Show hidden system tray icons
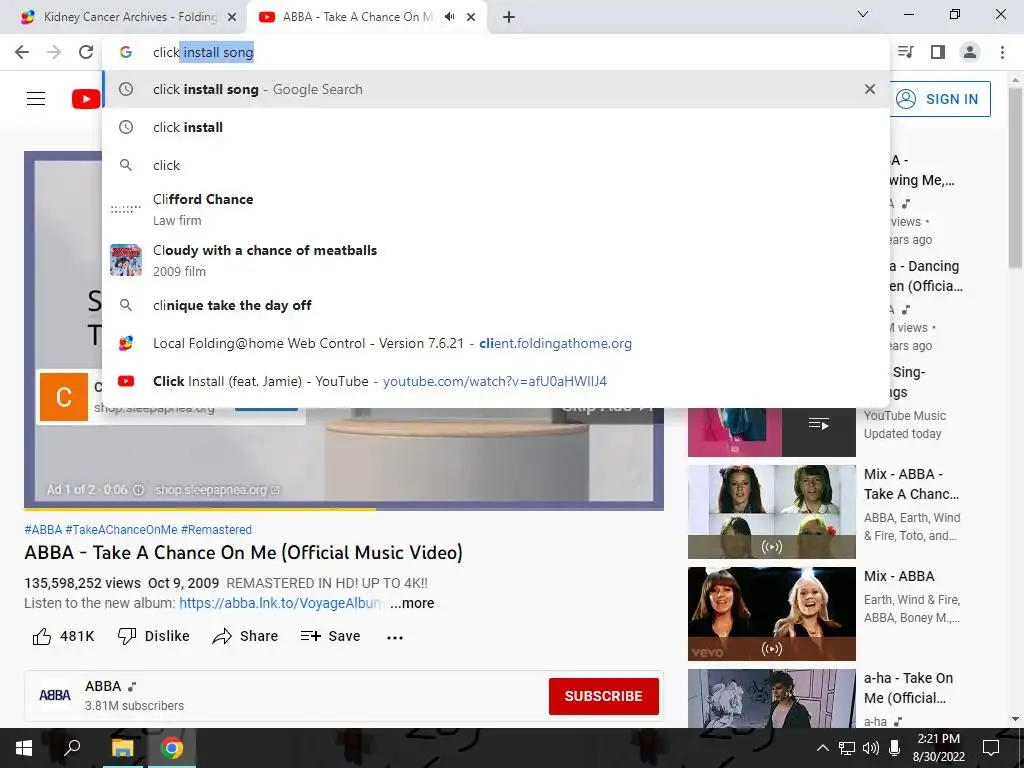Viewport: 1024px width, 768px height. click(x=822, y=748)
